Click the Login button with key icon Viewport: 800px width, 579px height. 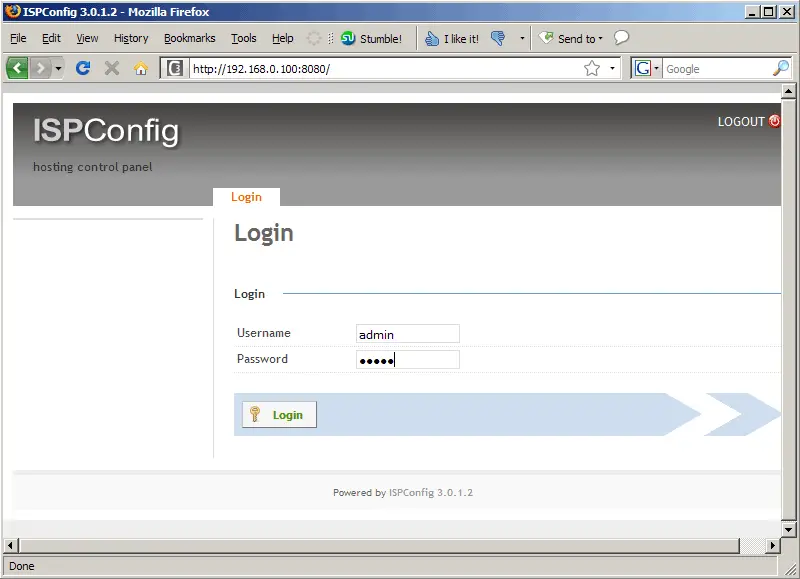pyautogui.click(x=279, y=415)
